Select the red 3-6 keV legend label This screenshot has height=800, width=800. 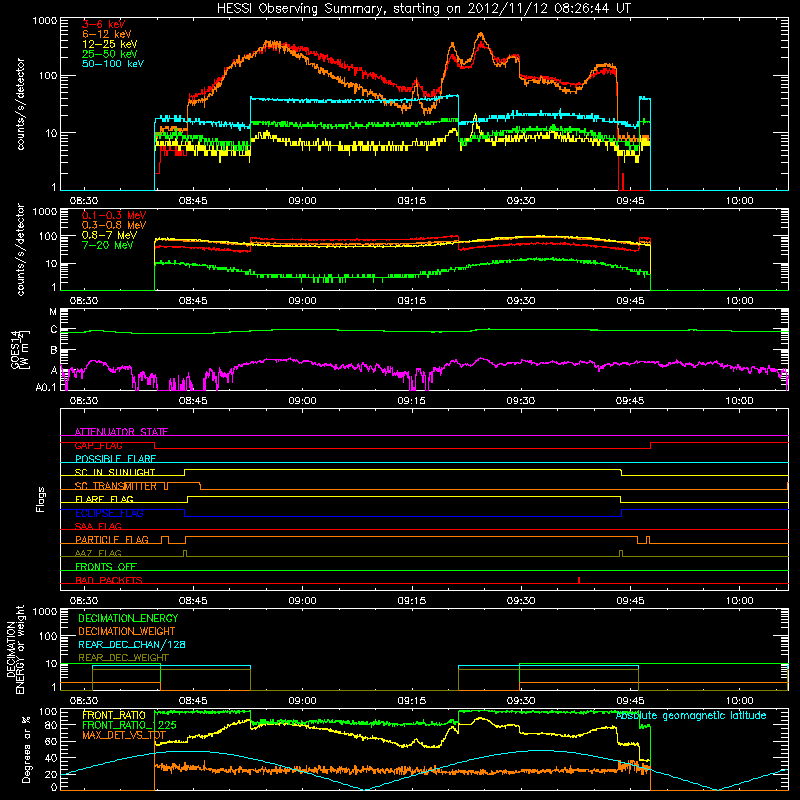click(x=104, y=24)
